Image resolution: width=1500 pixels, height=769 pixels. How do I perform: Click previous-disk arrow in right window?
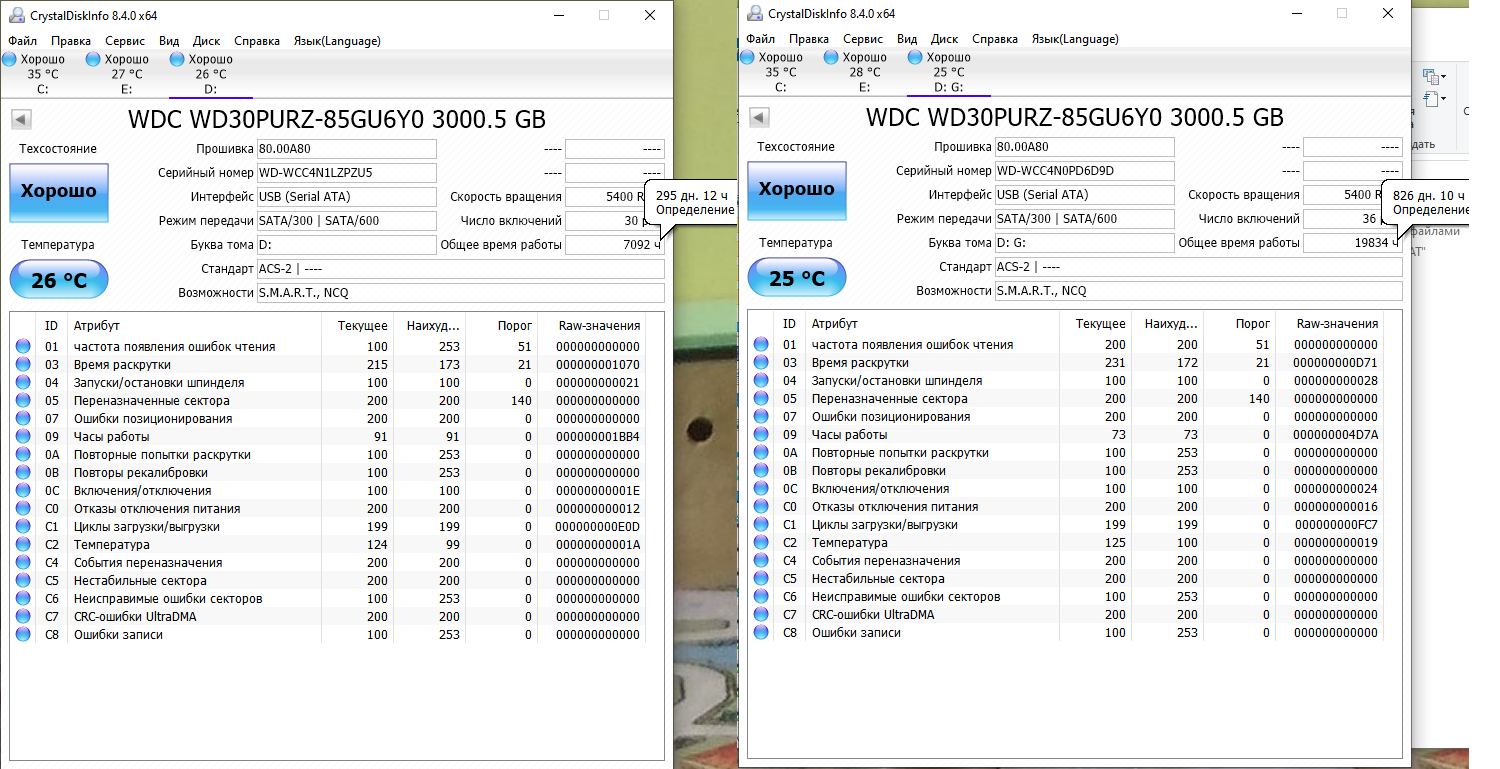click(757, 118)
